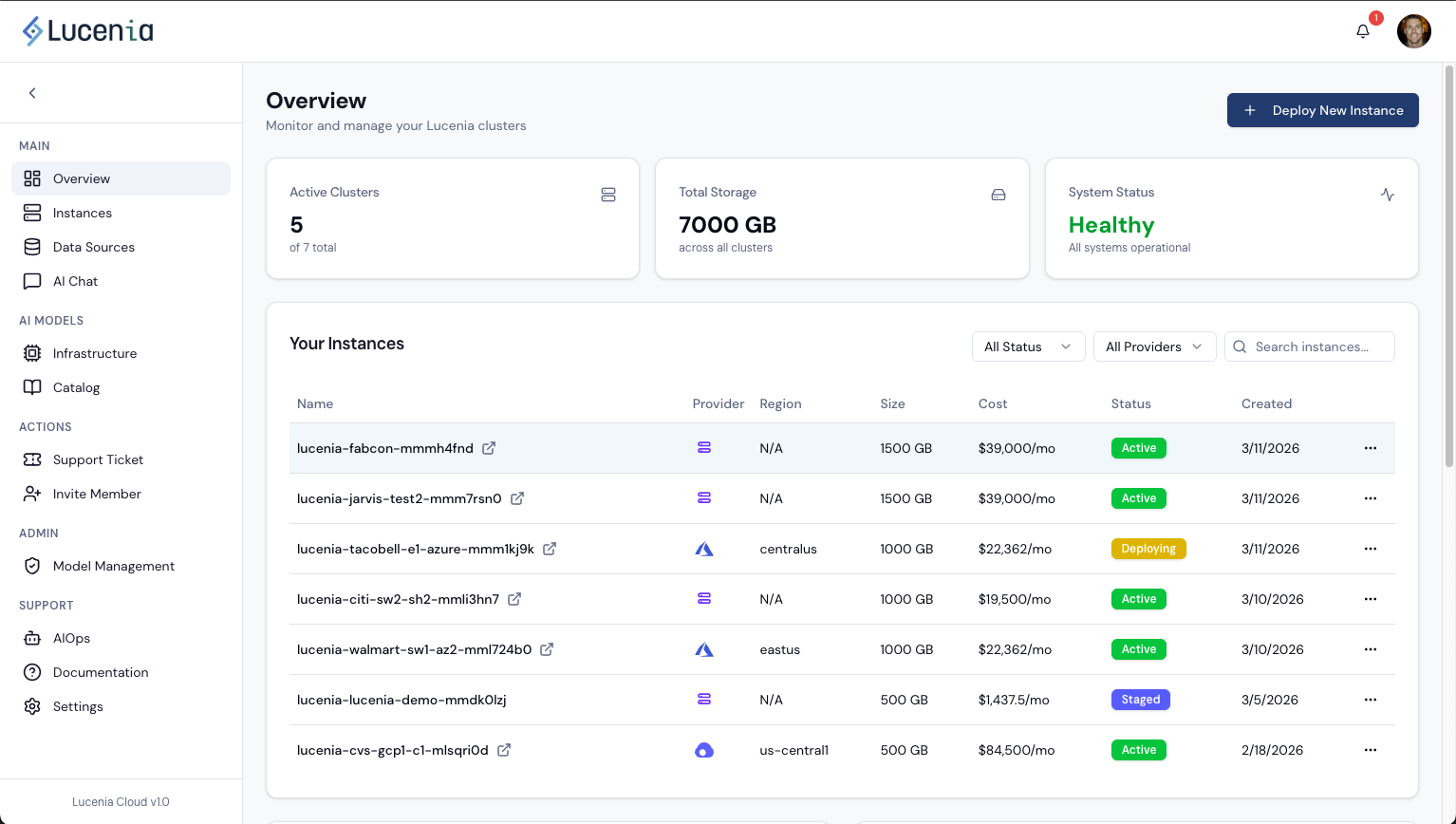The image size is (1456, 824).
Task: Open the notification bell icon
Action: 1362,30
